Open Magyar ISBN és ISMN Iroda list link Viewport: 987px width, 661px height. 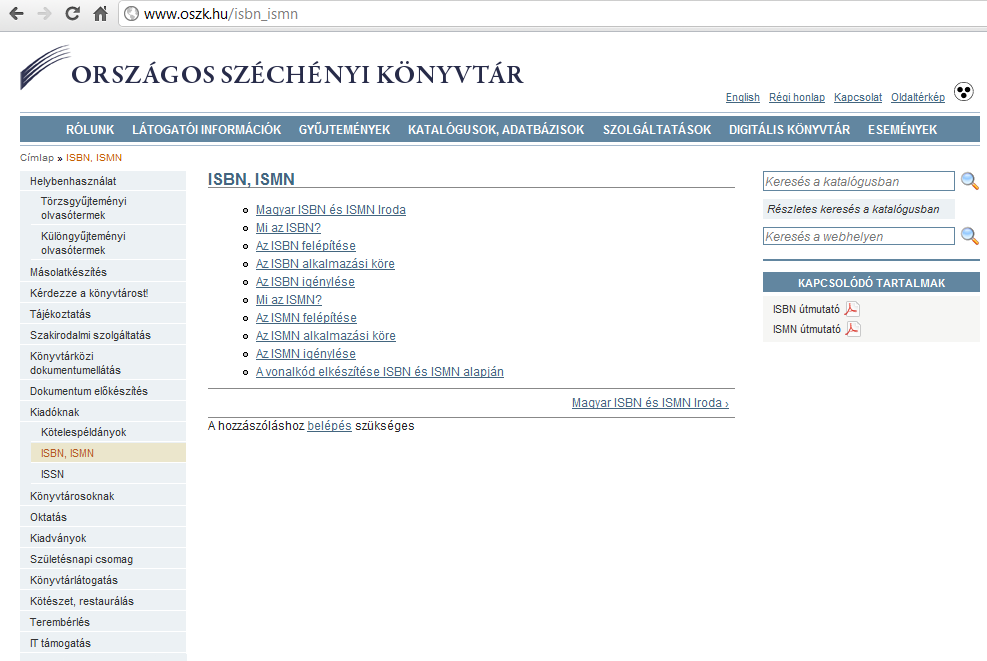pos(330,210)
